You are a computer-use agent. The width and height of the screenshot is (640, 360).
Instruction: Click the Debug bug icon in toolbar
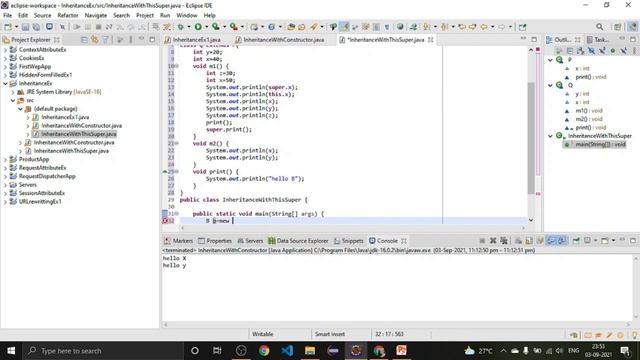pyautogui.click(x=180, y=27)
